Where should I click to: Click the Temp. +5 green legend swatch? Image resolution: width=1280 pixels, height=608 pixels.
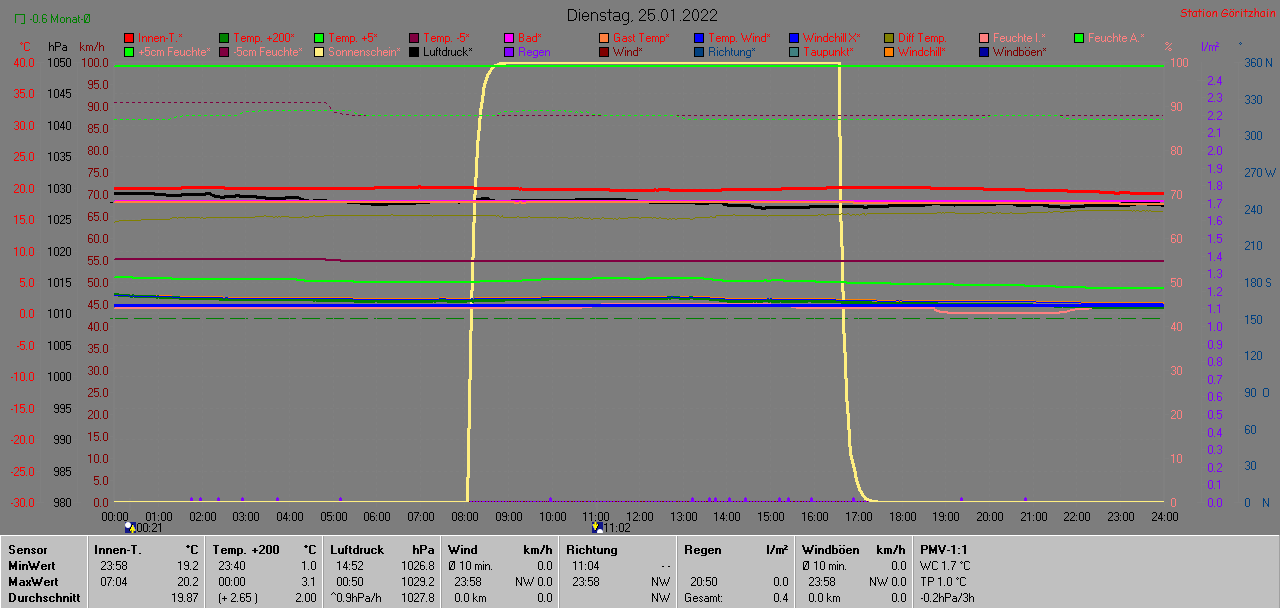[319, 38]
